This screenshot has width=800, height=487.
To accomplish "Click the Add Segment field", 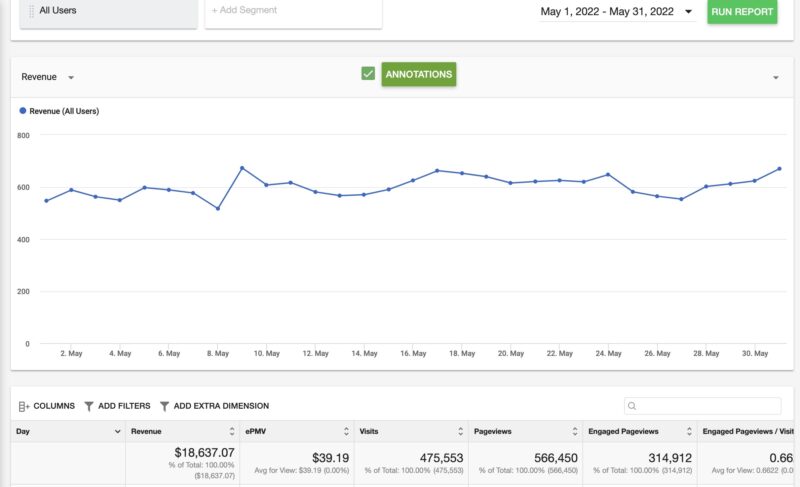I will pos(293,11).
